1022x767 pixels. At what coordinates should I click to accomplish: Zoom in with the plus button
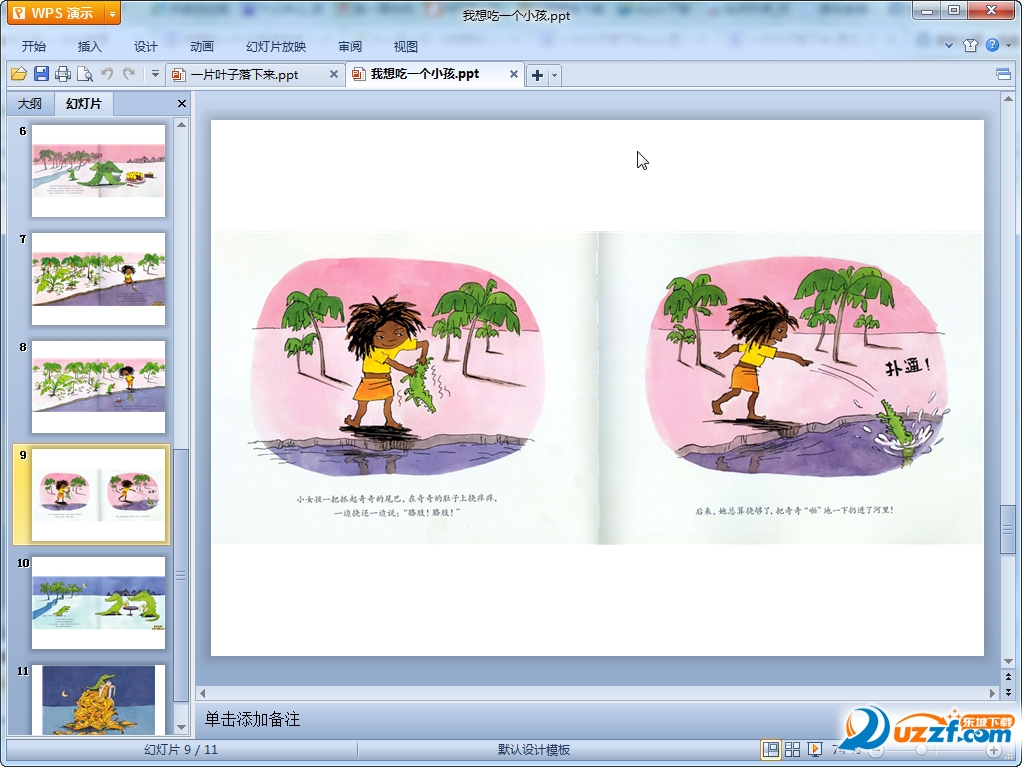pyautogui.click(x=994, y=751)
